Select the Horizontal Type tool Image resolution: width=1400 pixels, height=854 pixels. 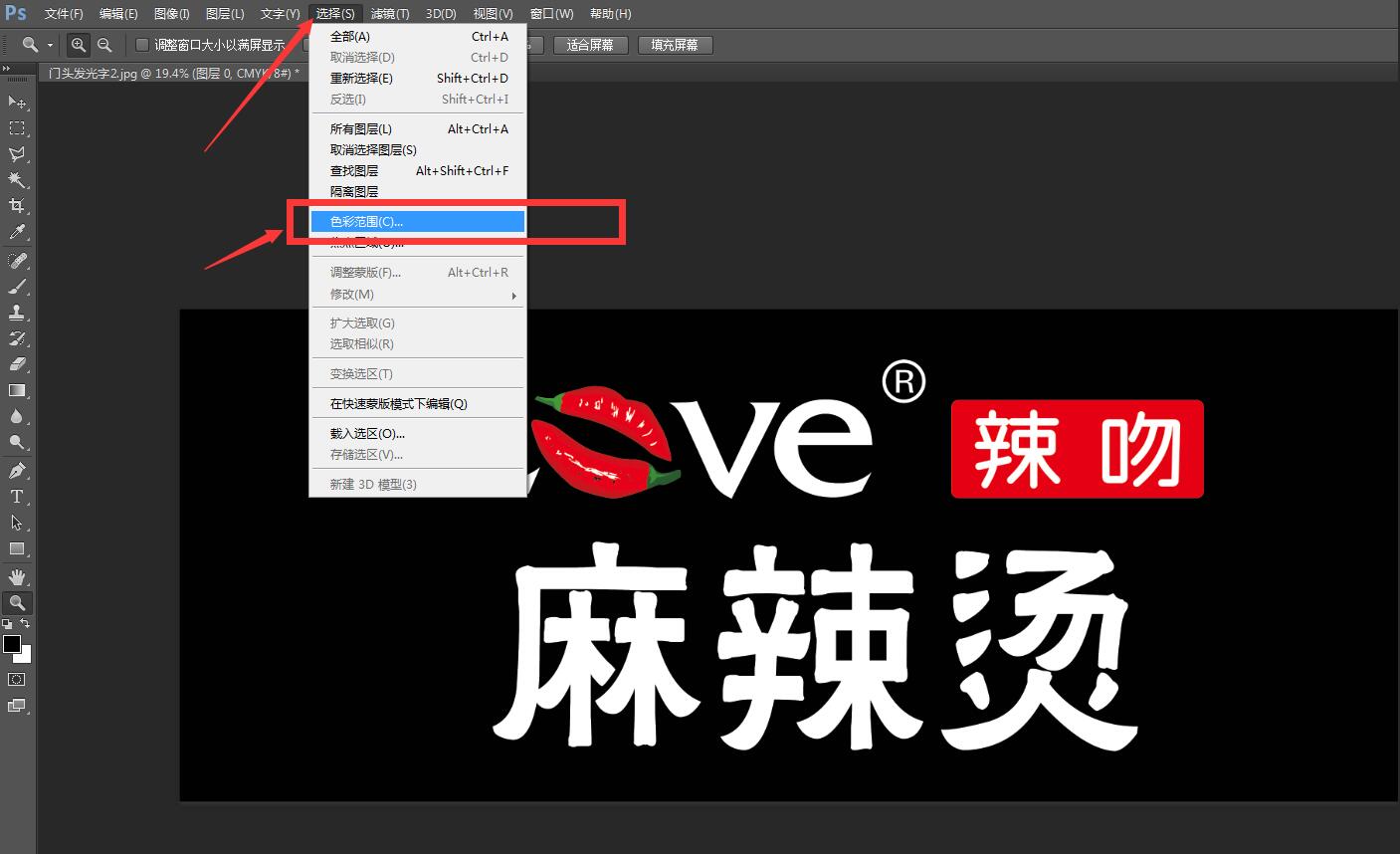[17, 497]
